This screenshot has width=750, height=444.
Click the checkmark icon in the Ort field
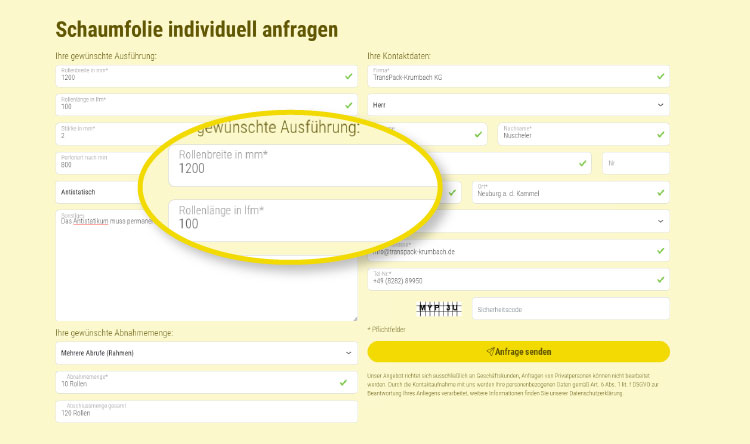point(660,192)
